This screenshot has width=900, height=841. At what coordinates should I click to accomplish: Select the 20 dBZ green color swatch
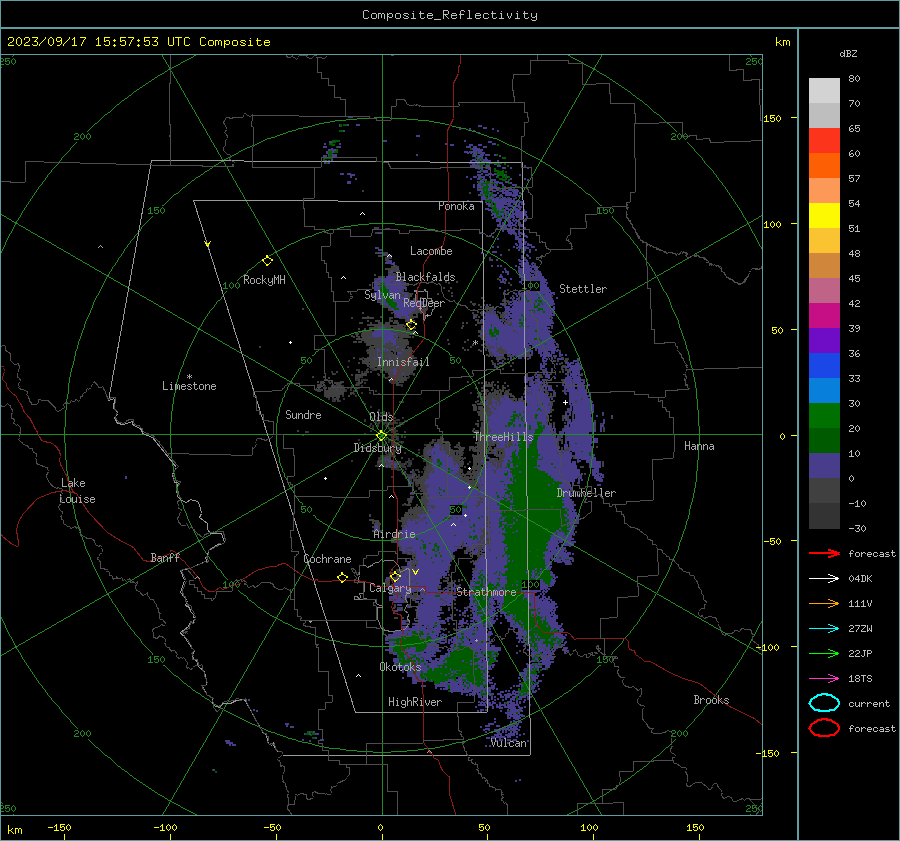[x=824, y=416]
